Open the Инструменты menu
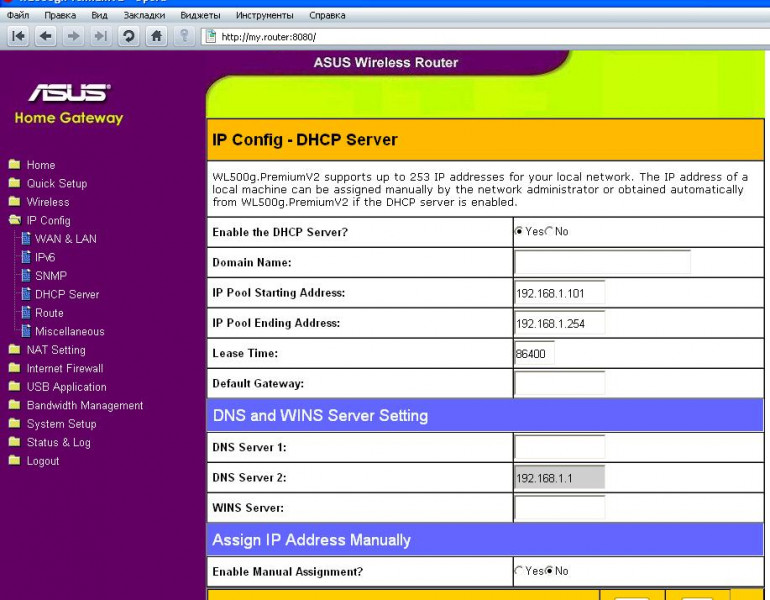 click(265, 15)
